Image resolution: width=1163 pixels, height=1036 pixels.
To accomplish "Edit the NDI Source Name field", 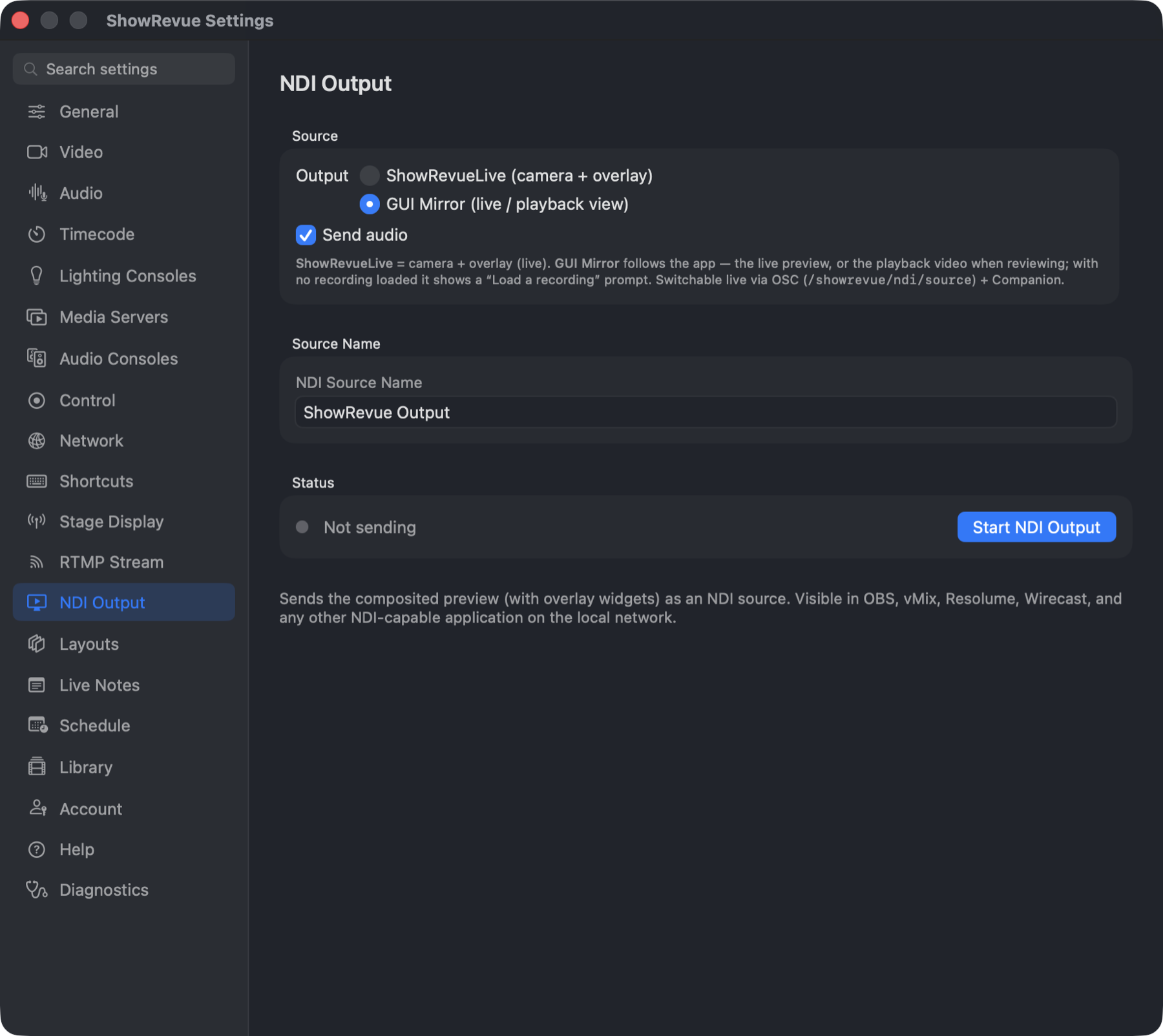I will [x=706, y=412].
